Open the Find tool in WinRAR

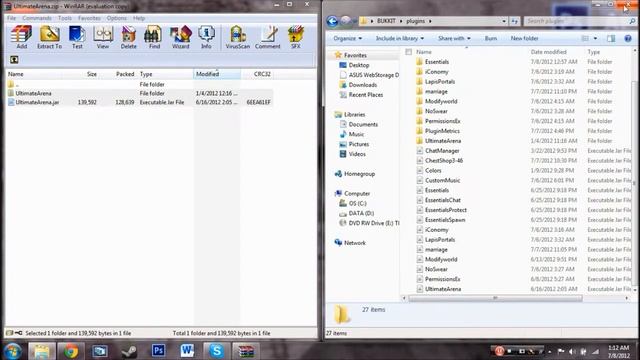point(154,38)
